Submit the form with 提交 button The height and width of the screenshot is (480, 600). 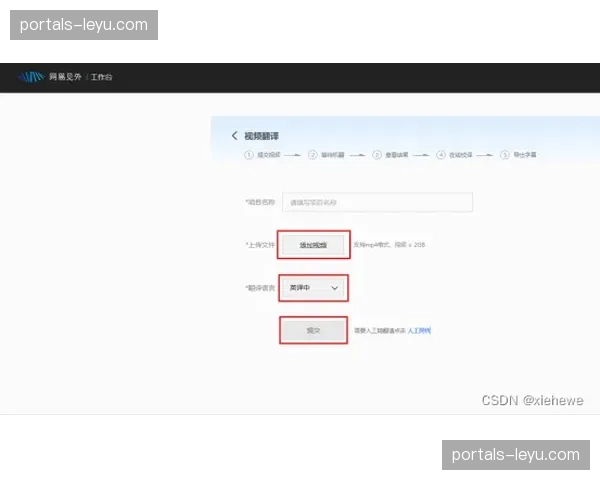[x=313, y=330]
